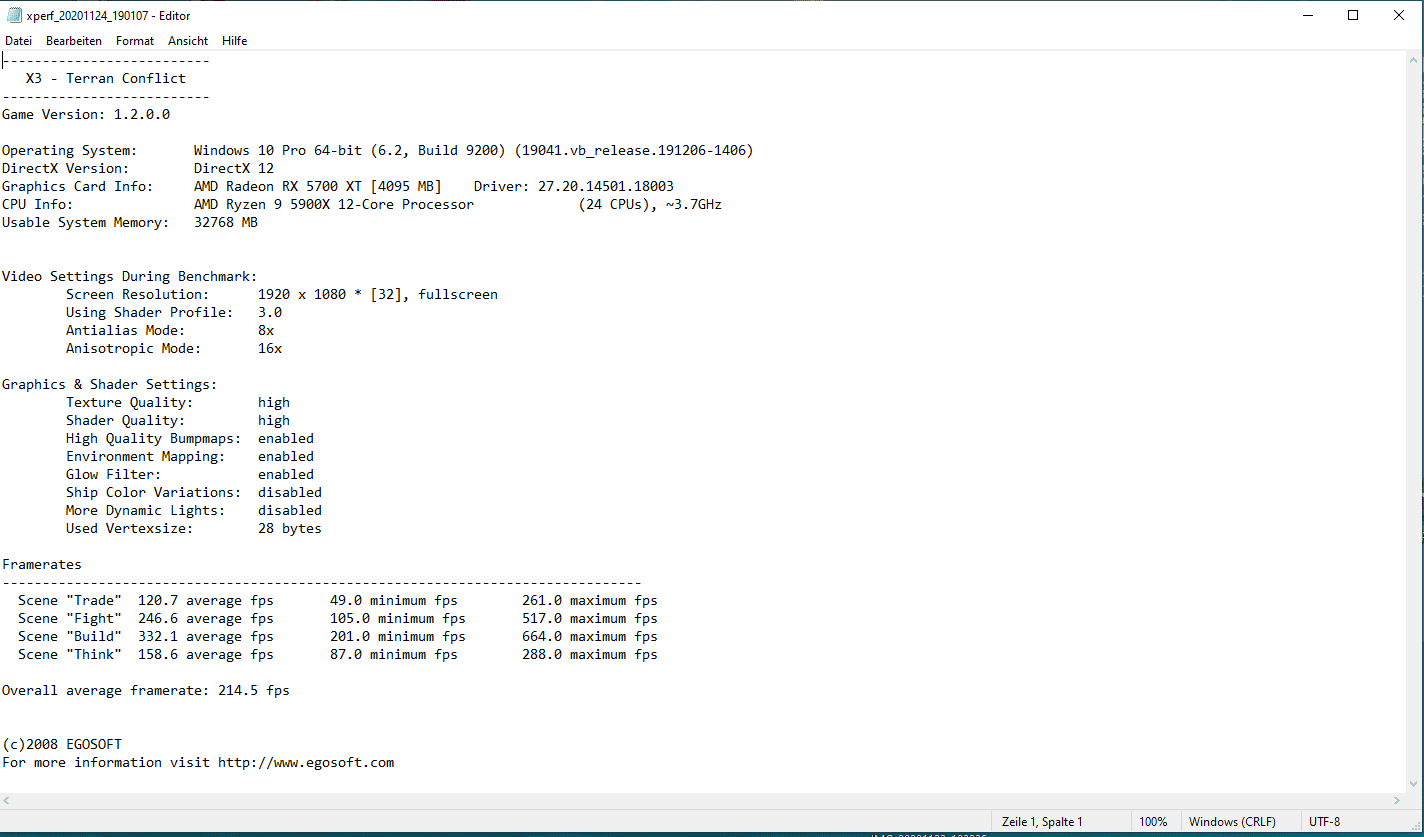1424x837 pixels.
Task: Close the Editor window
Action: pyautogui.click(x=1399, y=15)
